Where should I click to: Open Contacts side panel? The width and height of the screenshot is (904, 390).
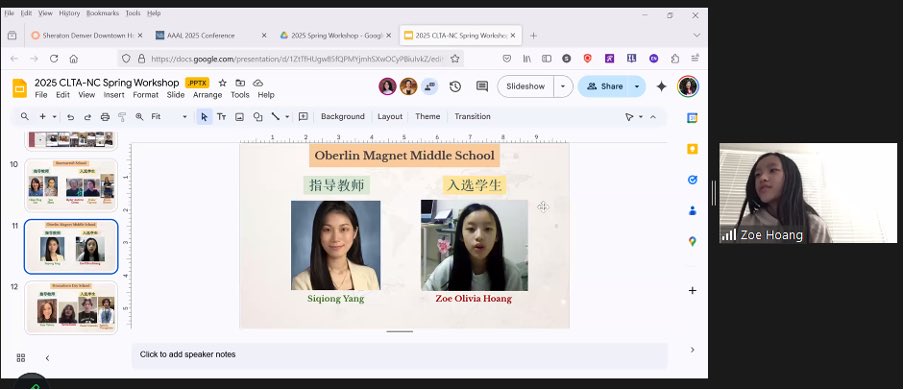tap(692, 211)
